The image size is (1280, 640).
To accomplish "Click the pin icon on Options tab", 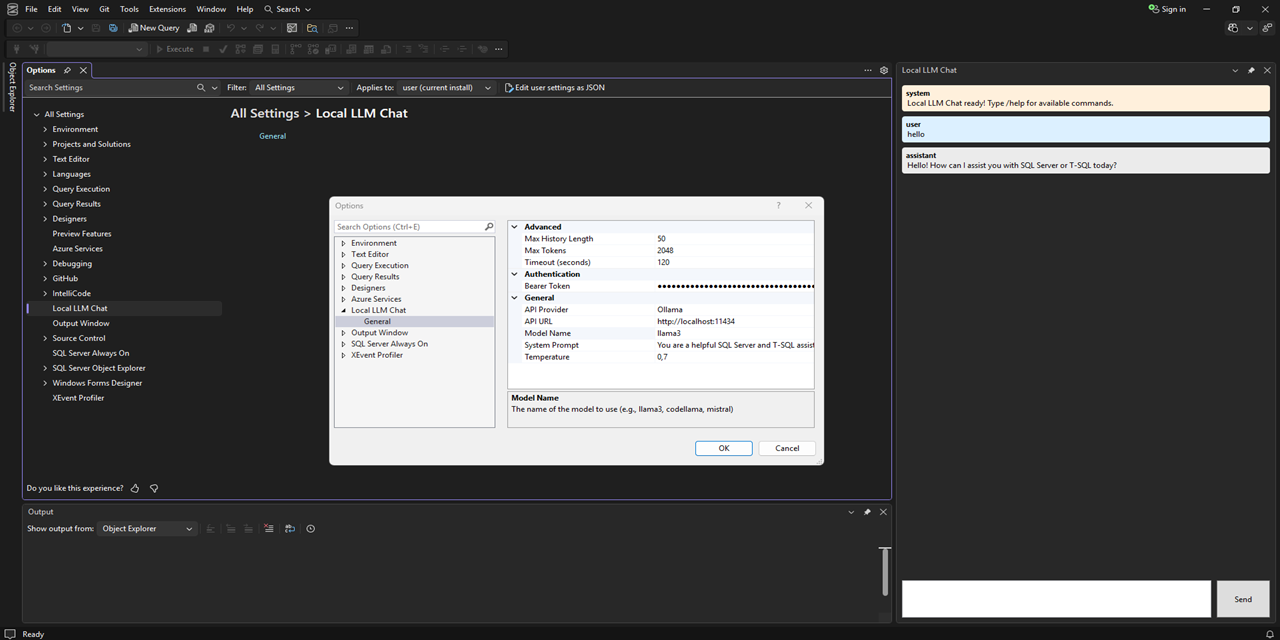I will tap(67, 70).
